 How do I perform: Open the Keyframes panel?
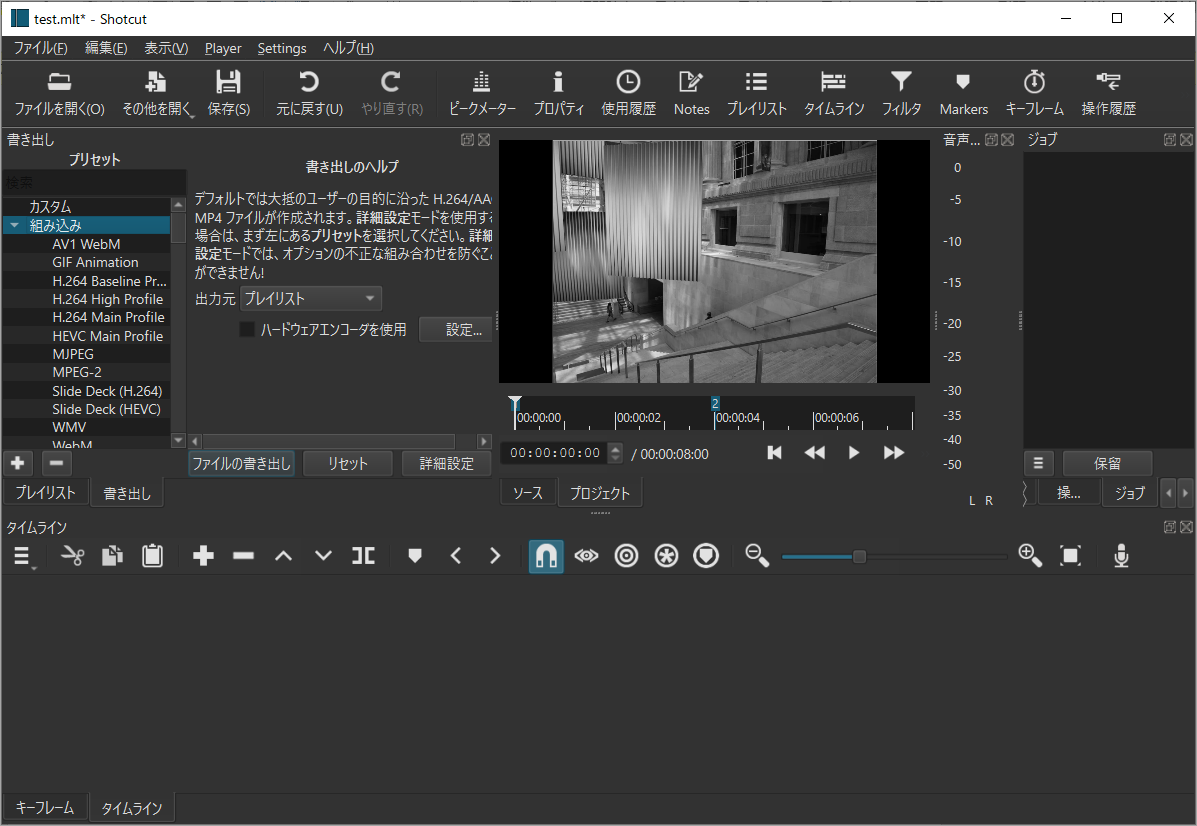(1034, 93)
